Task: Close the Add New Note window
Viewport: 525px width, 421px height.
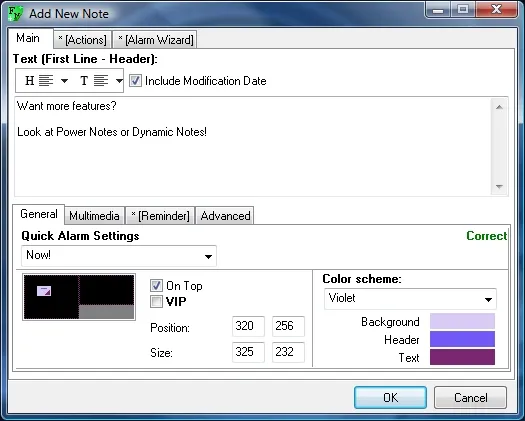Action: point(497,9)
